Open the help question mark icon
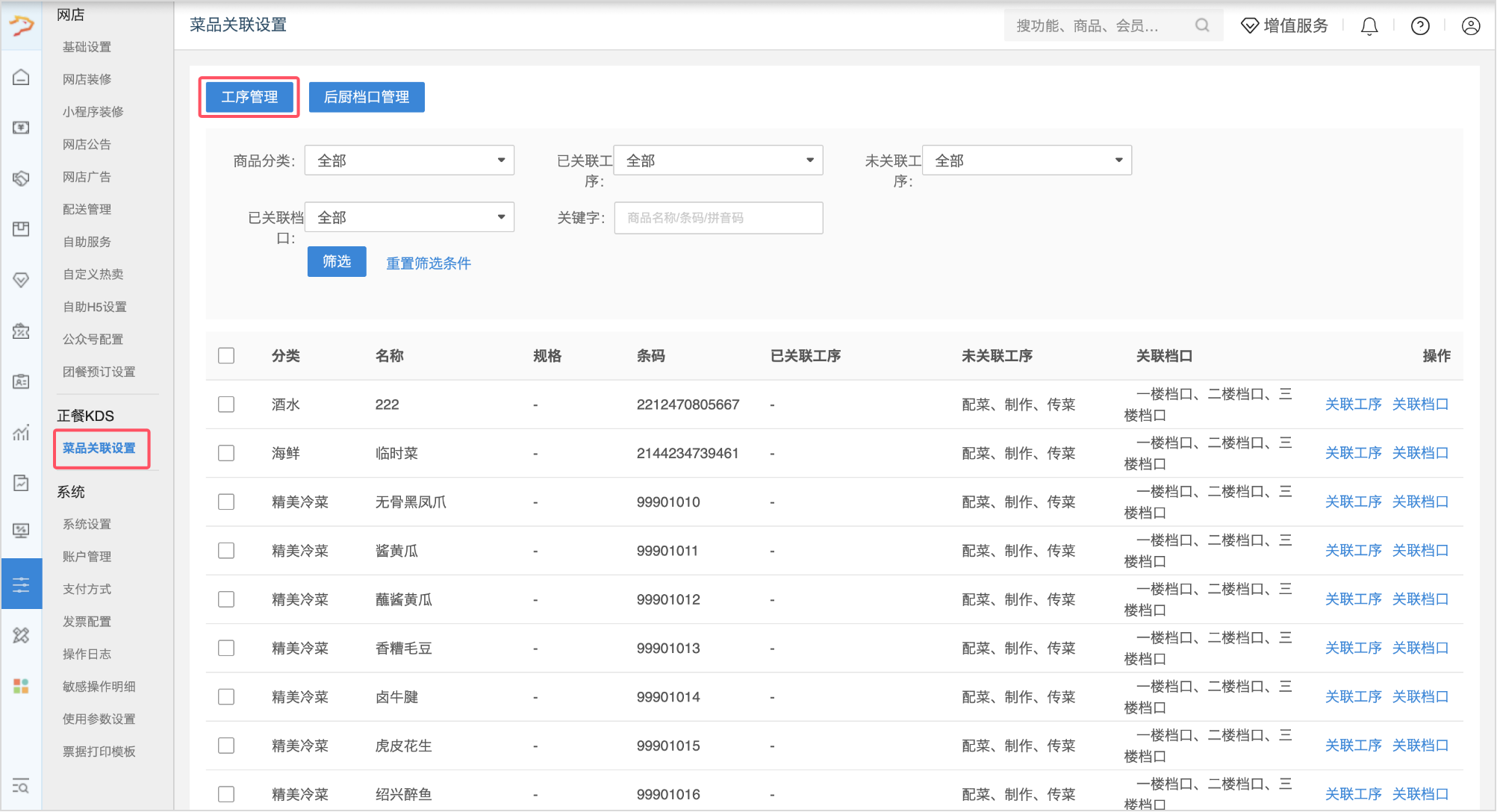 pos(1420,26)
